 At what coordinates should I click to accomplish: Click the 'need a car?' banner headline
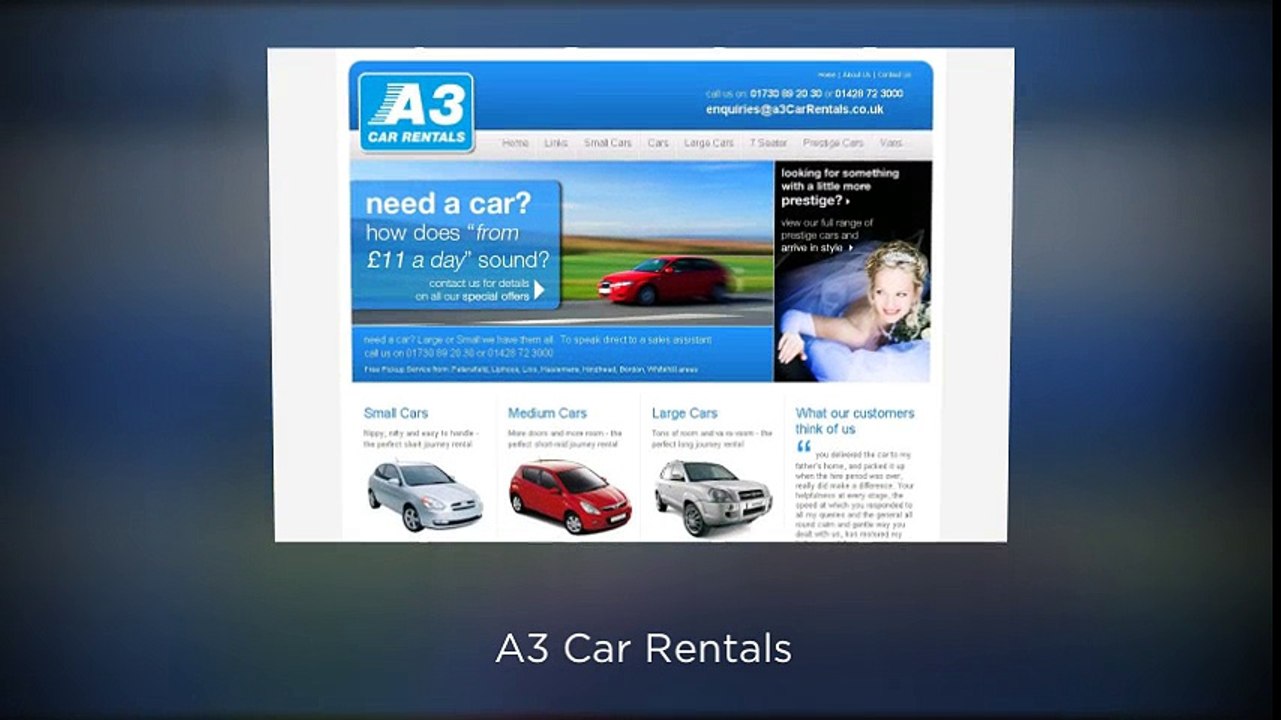click(x=448, y=203)
